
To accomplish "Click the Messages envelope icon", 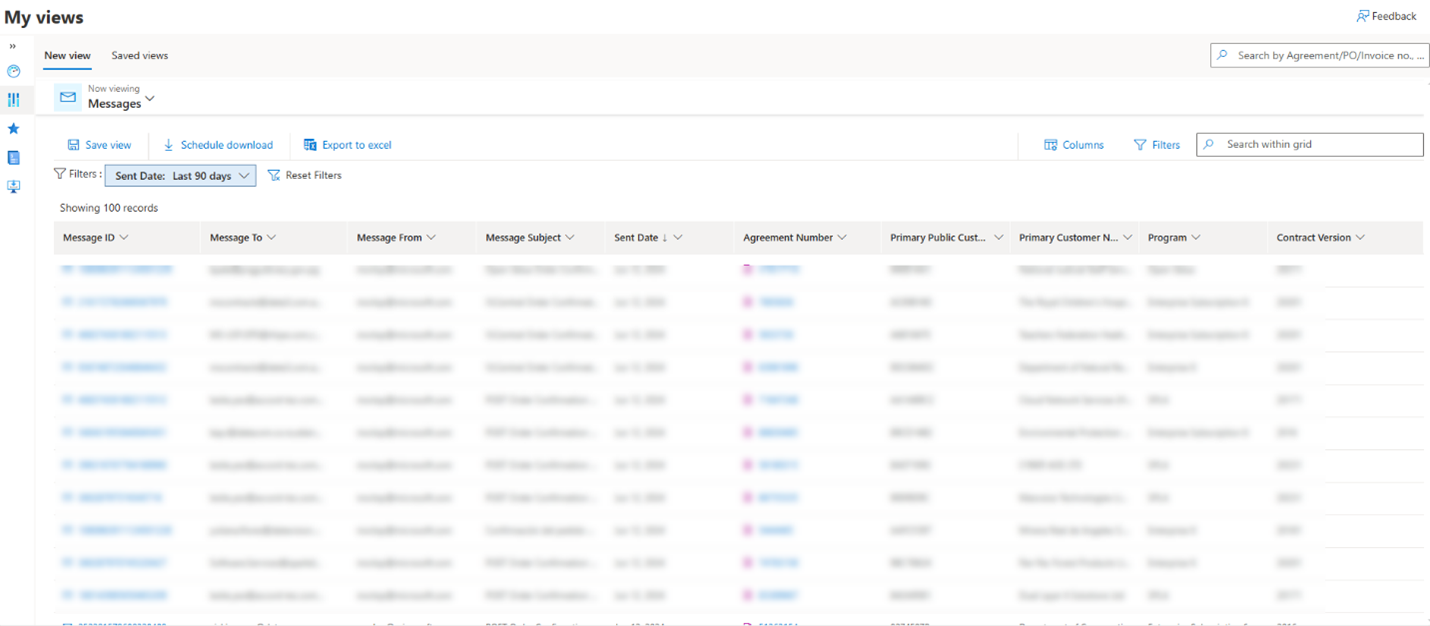I will tap(68, 97).
